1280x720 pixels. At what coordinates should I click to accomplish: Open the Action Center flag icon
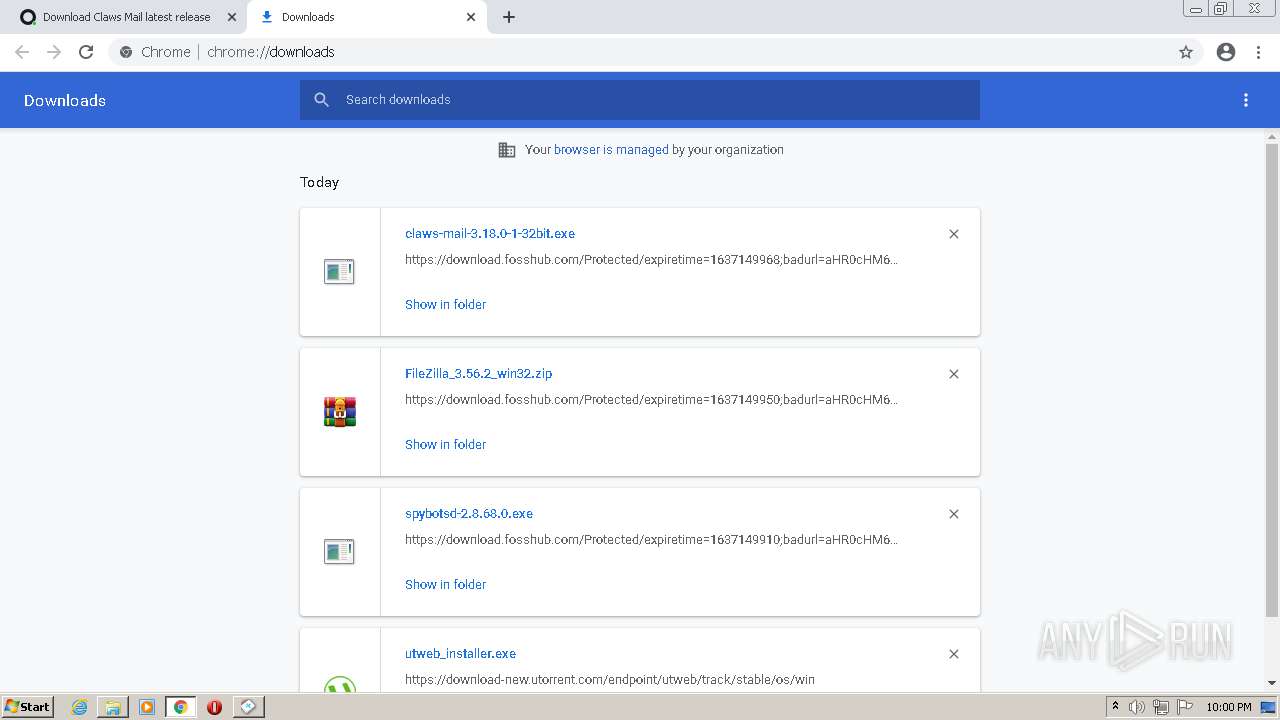(x=1185, y=707)
